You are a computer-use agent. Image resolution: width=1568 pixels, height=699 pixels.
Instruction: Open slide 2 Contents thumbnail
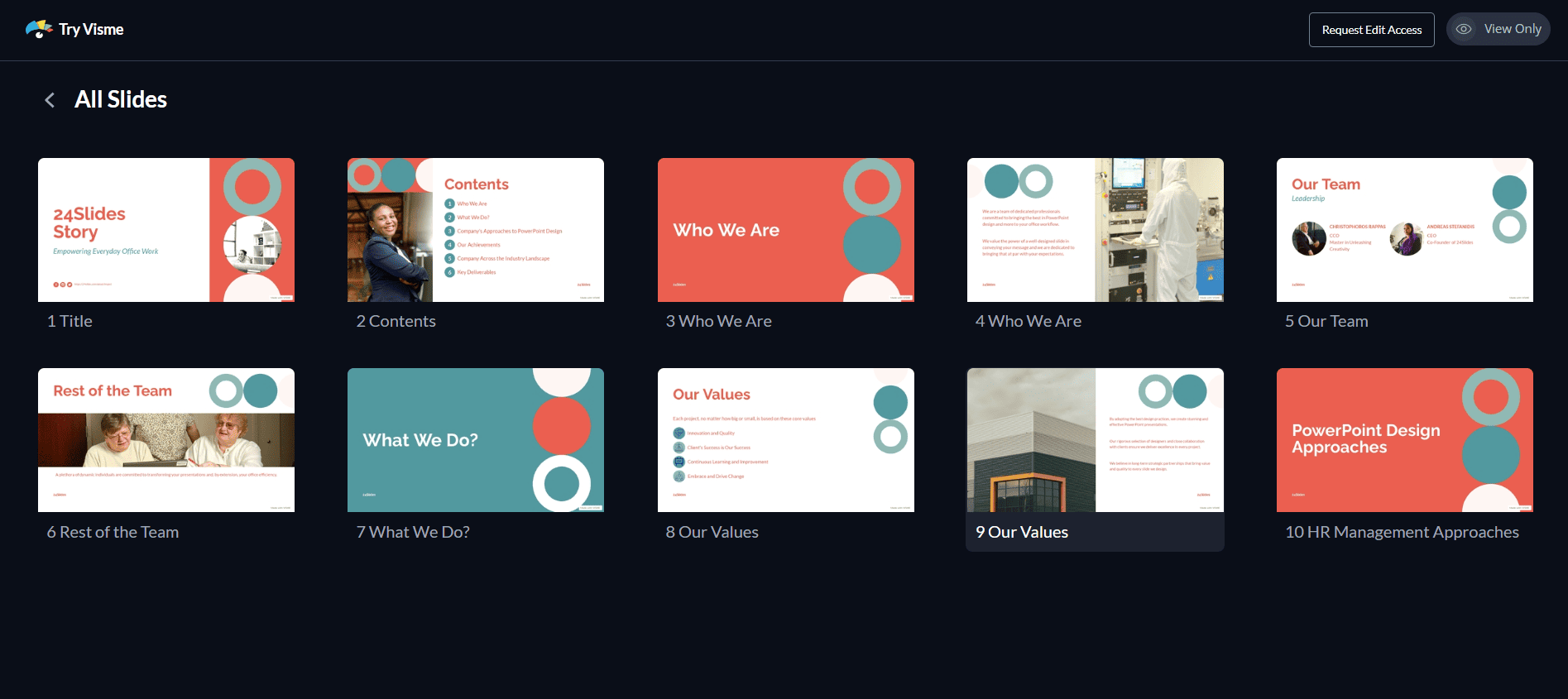click(x=476, y=230)
